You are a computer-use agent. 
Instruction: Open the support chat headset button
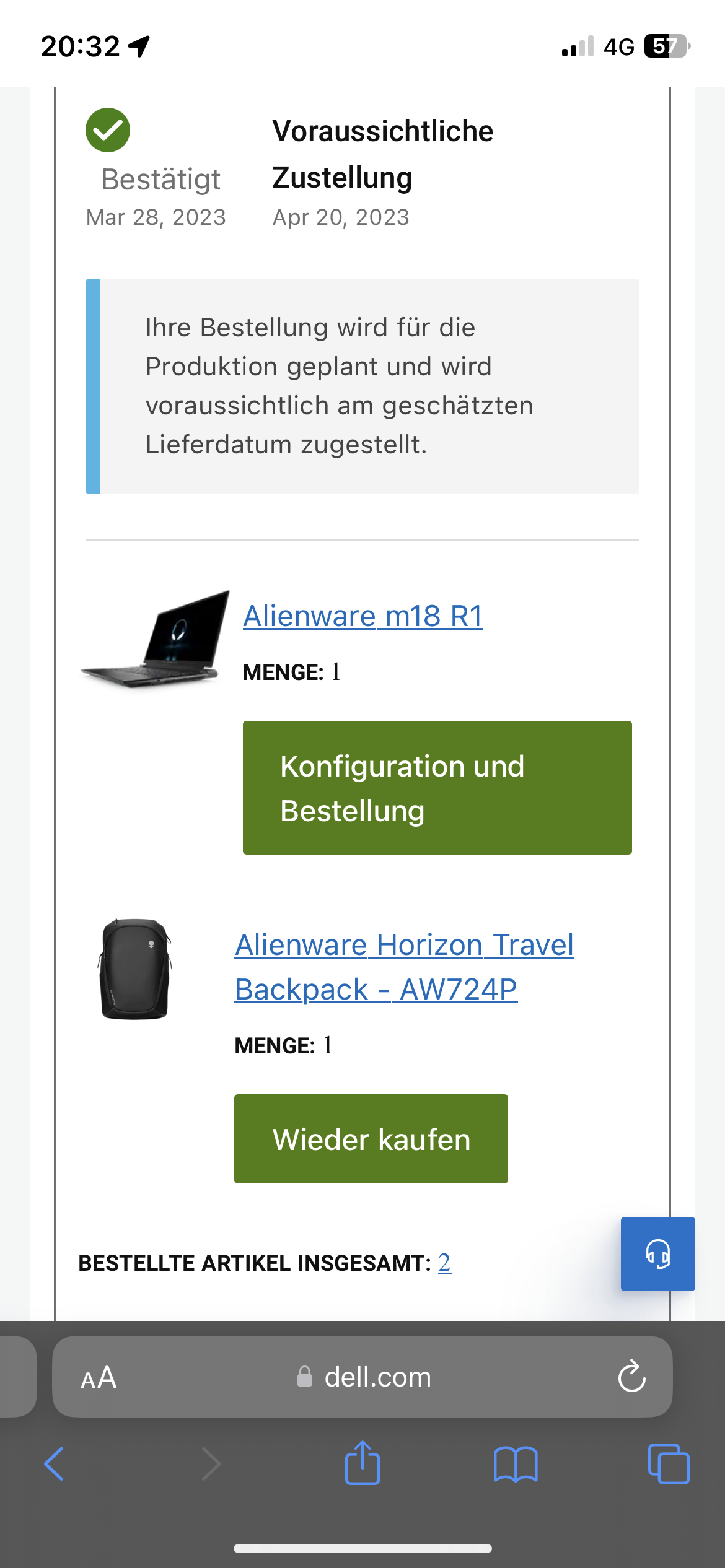pos(657,1253)
